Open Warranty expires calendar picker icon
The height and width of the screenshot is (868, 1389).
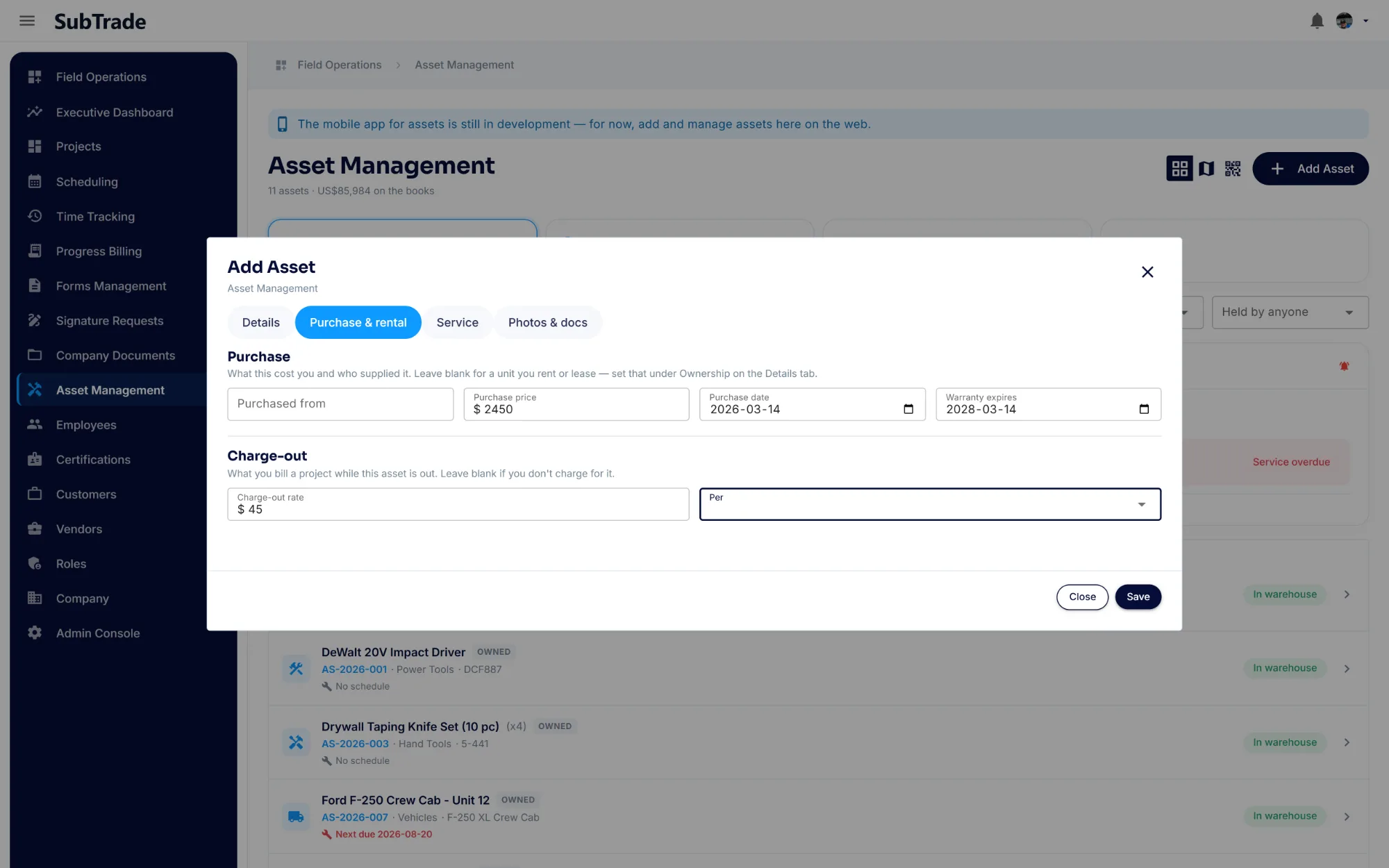pos(1145,409)
